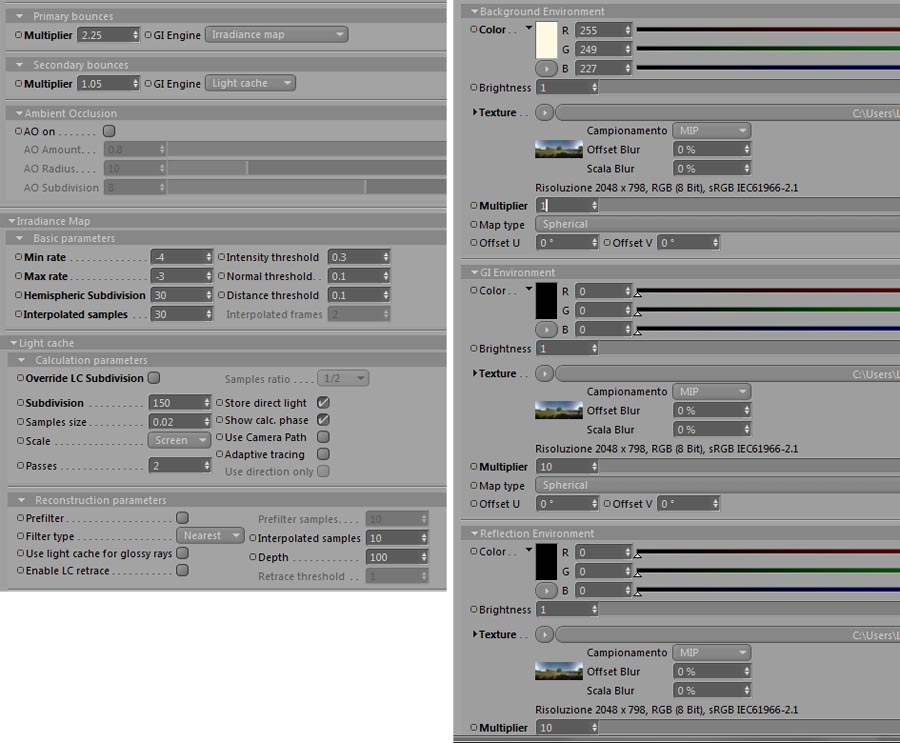900x743 pixels.
Task: Toggle keyframe circle beside Samples size
Action: pos(21,421)
